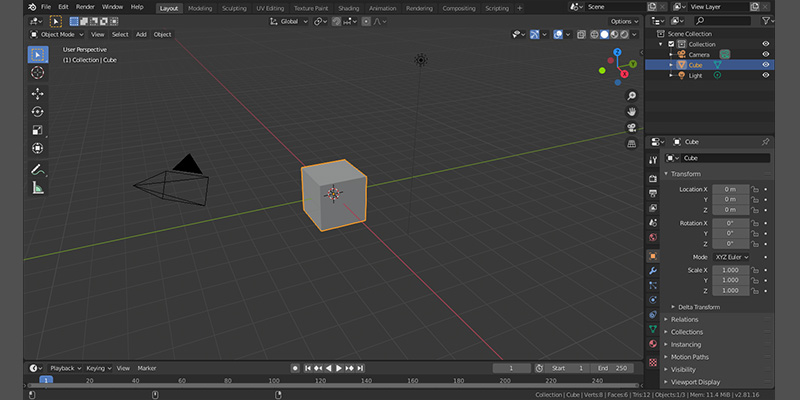
Task: Switch to the UV Editing workspace tab
Action: pos(270,8)
